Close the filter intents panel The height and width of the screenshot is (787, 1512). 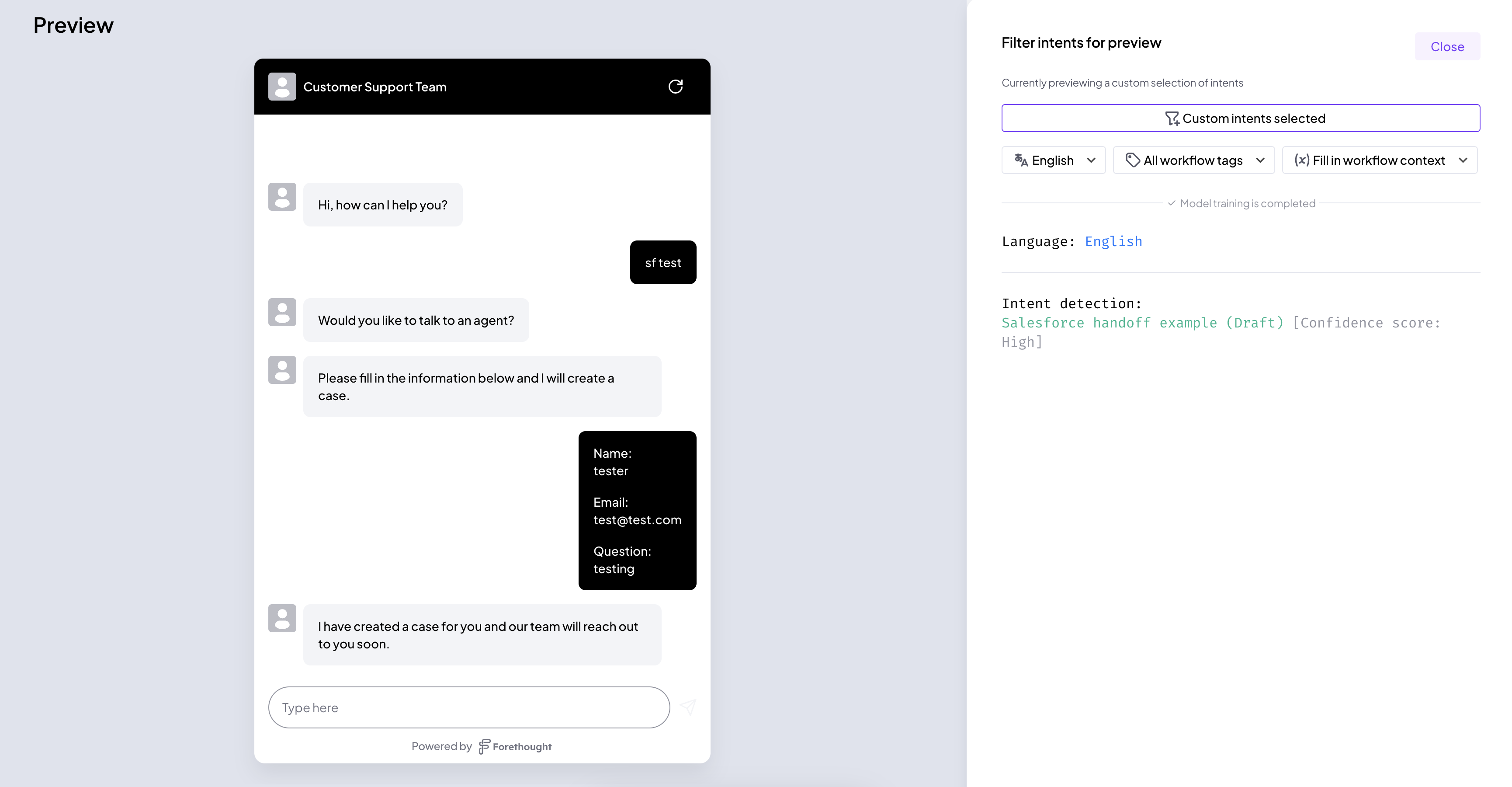1447,46
